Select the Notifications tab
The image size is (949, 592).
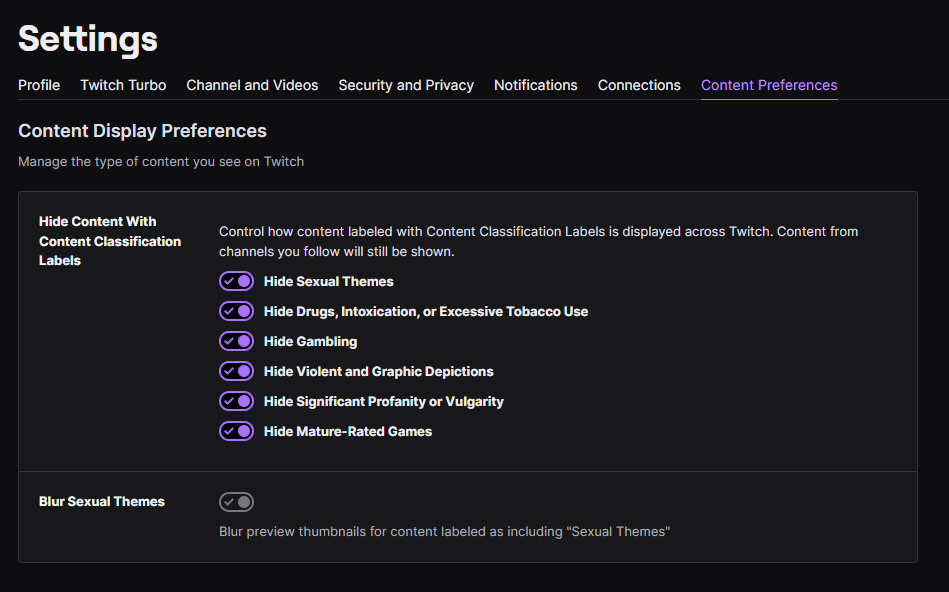[x=536, y=85]
